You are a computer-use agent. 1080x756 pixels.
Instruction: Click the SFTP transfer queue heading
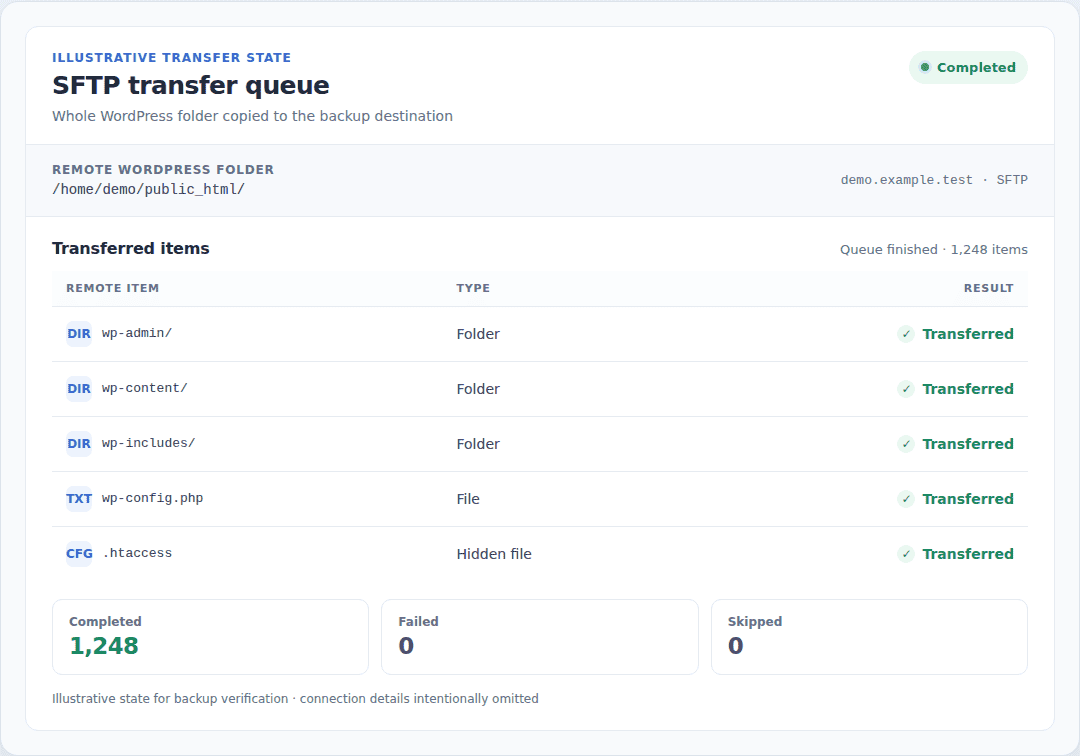tap(191, 85)
